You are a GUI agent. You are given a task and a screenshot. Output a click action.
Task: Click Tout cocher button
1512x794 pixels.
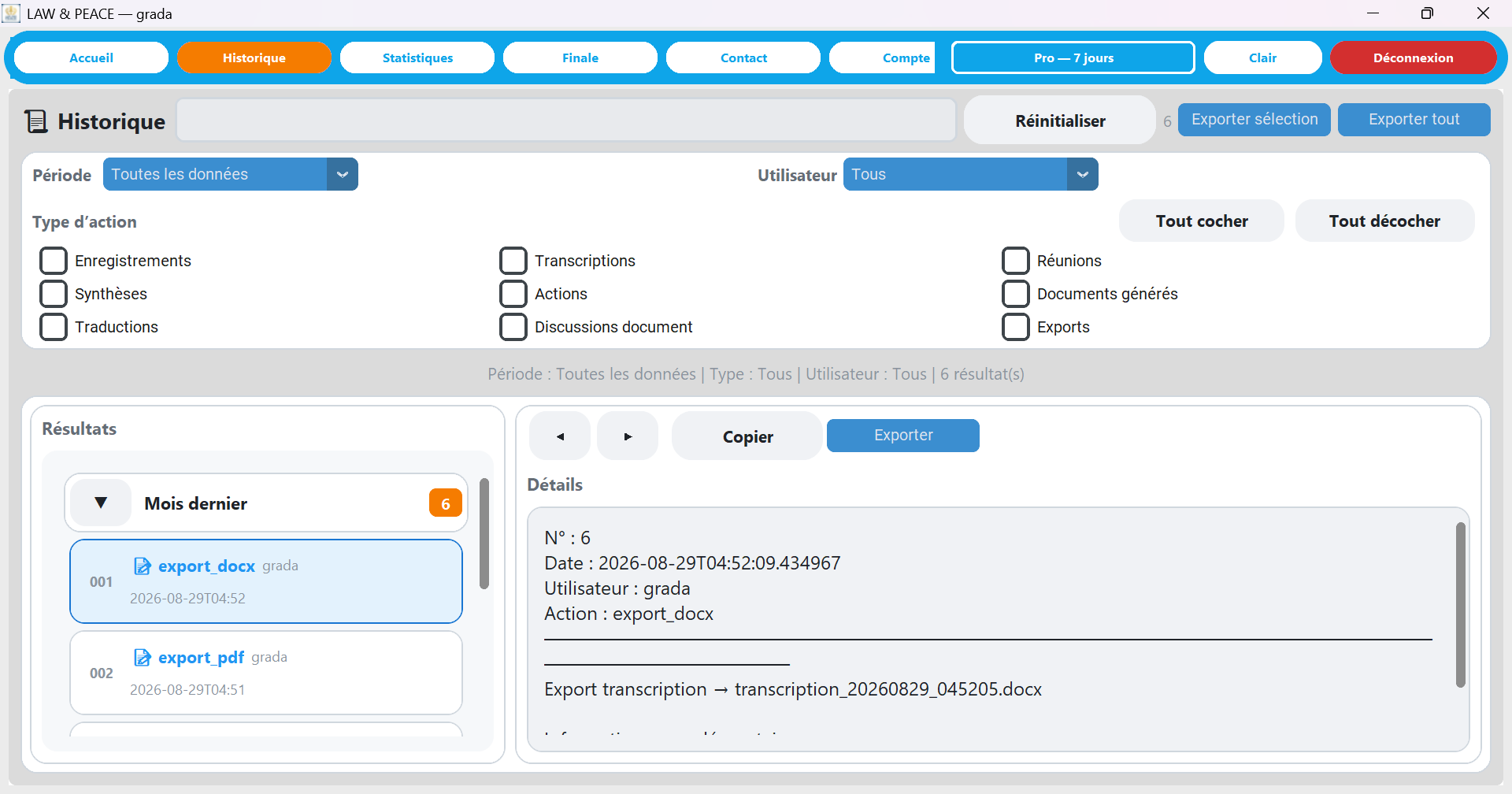pyautogui.click(x=1202, y=221)
